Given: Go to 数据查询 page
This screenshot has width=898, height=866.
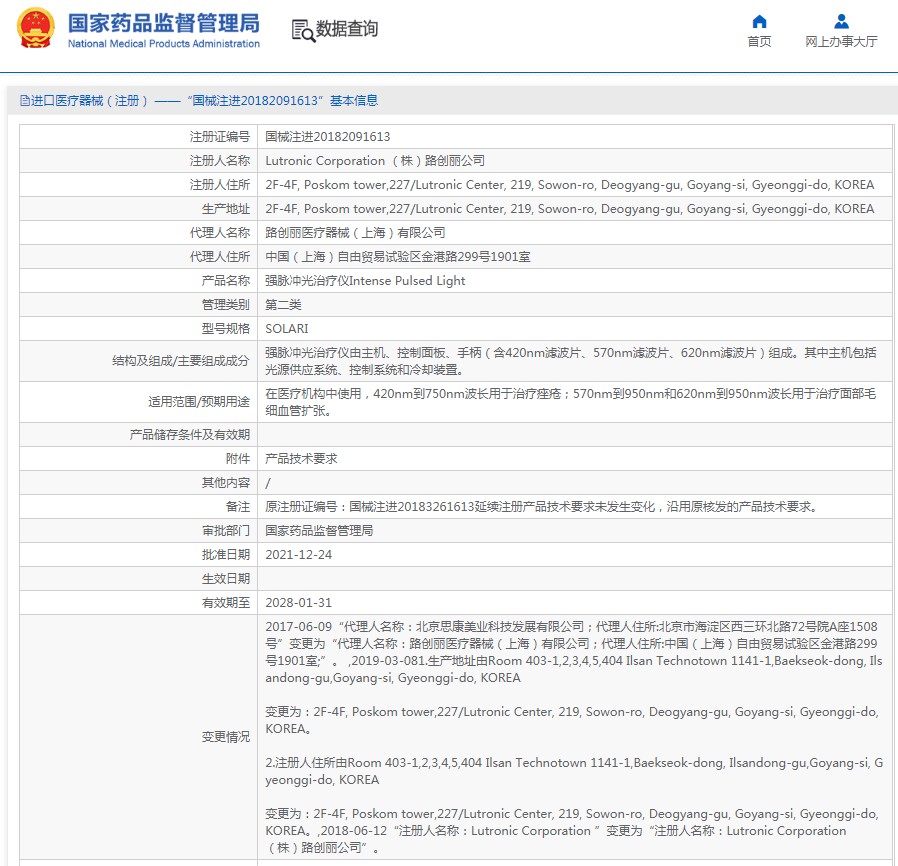Looking at the screenshot, I should point(347,29).
